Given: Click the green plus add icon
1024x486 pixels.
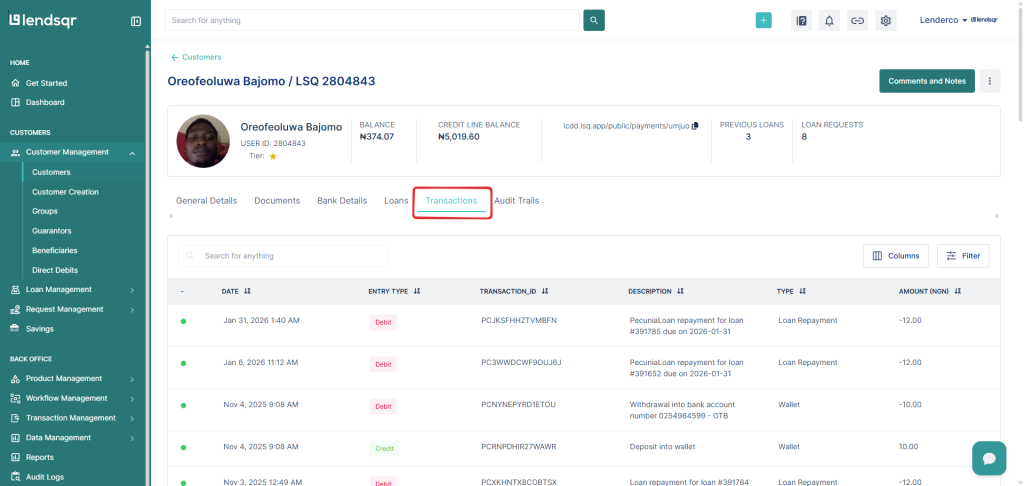Looking at the screenshot, I should click(x=763, y=20).
